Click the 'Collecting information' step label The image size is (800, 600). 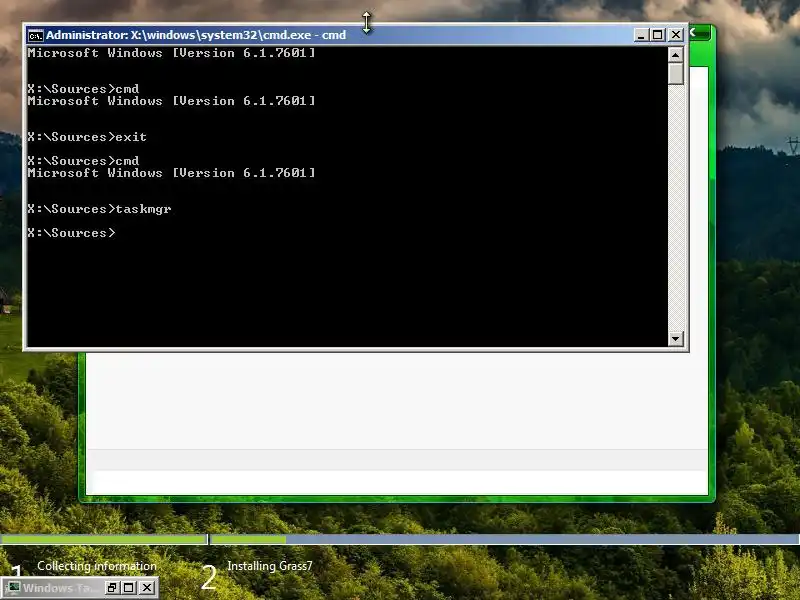pos(97,566)
